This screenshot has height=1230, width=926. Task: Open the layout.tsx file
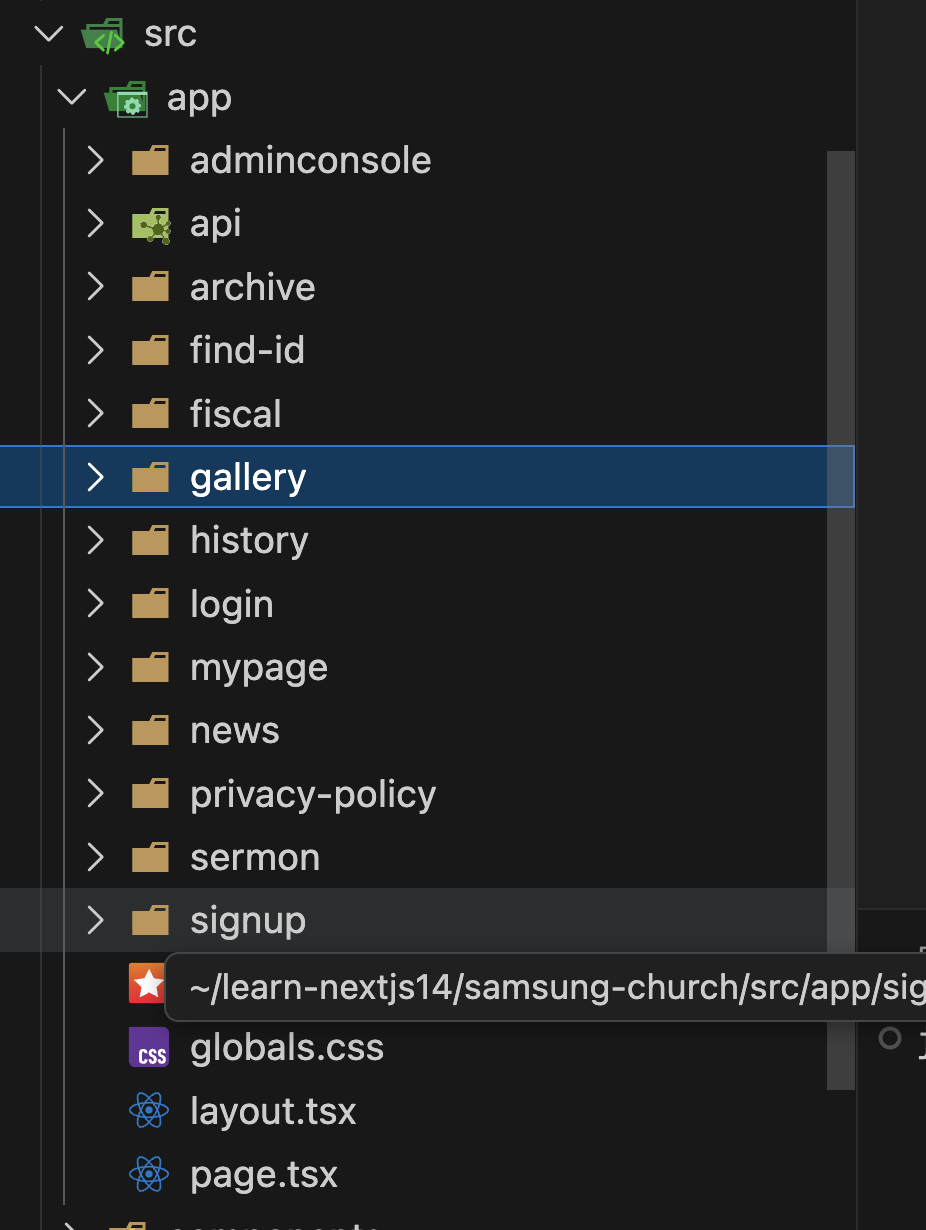pos(273,1111)
